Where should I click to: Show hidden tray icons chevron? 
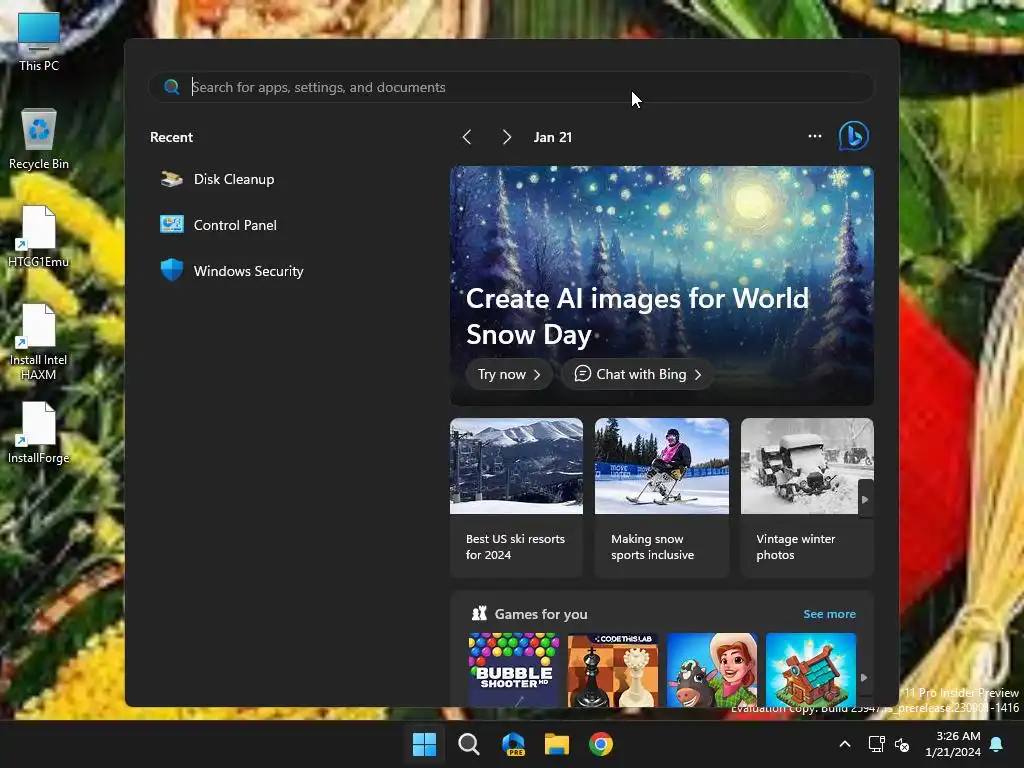[844, 744]
